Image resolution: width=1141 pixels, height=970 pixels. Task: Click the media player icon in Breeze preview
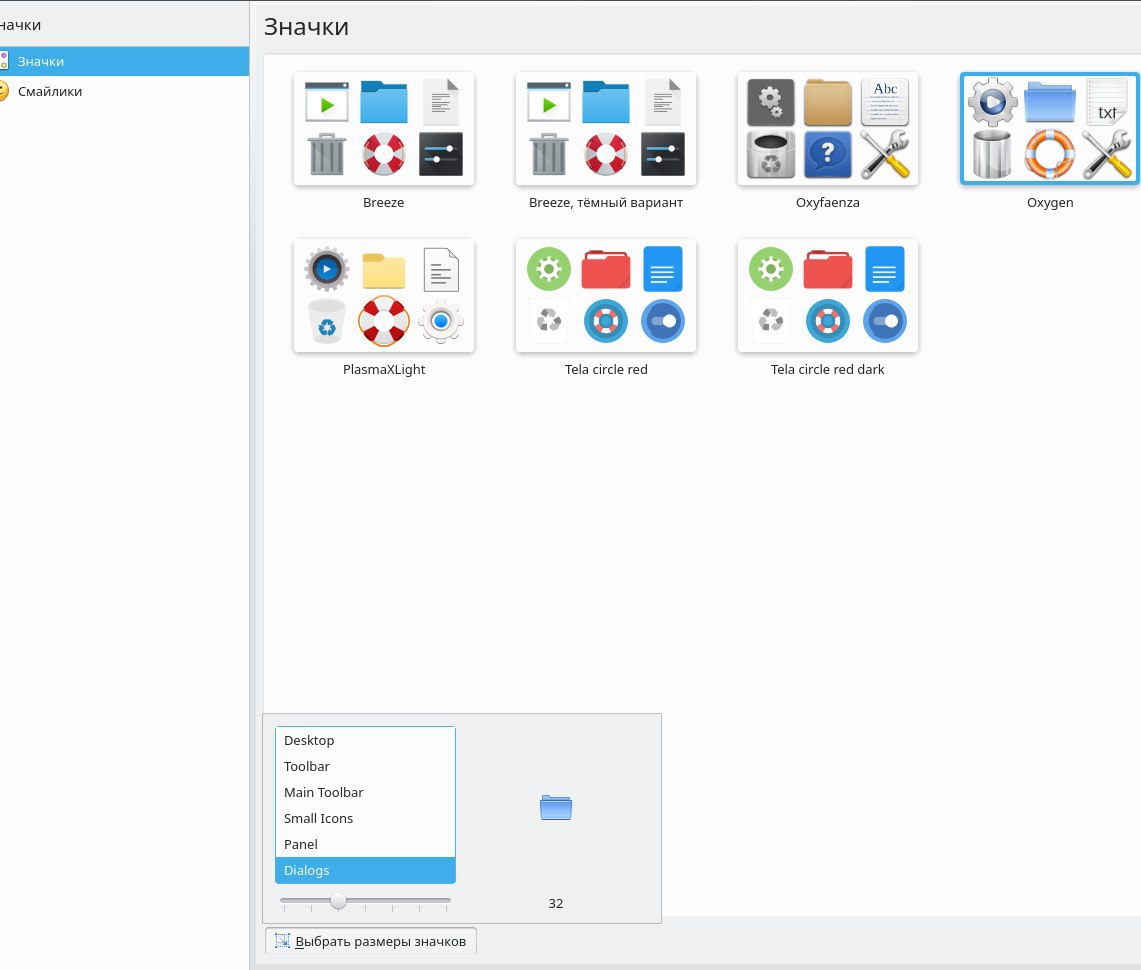[327, 102]
